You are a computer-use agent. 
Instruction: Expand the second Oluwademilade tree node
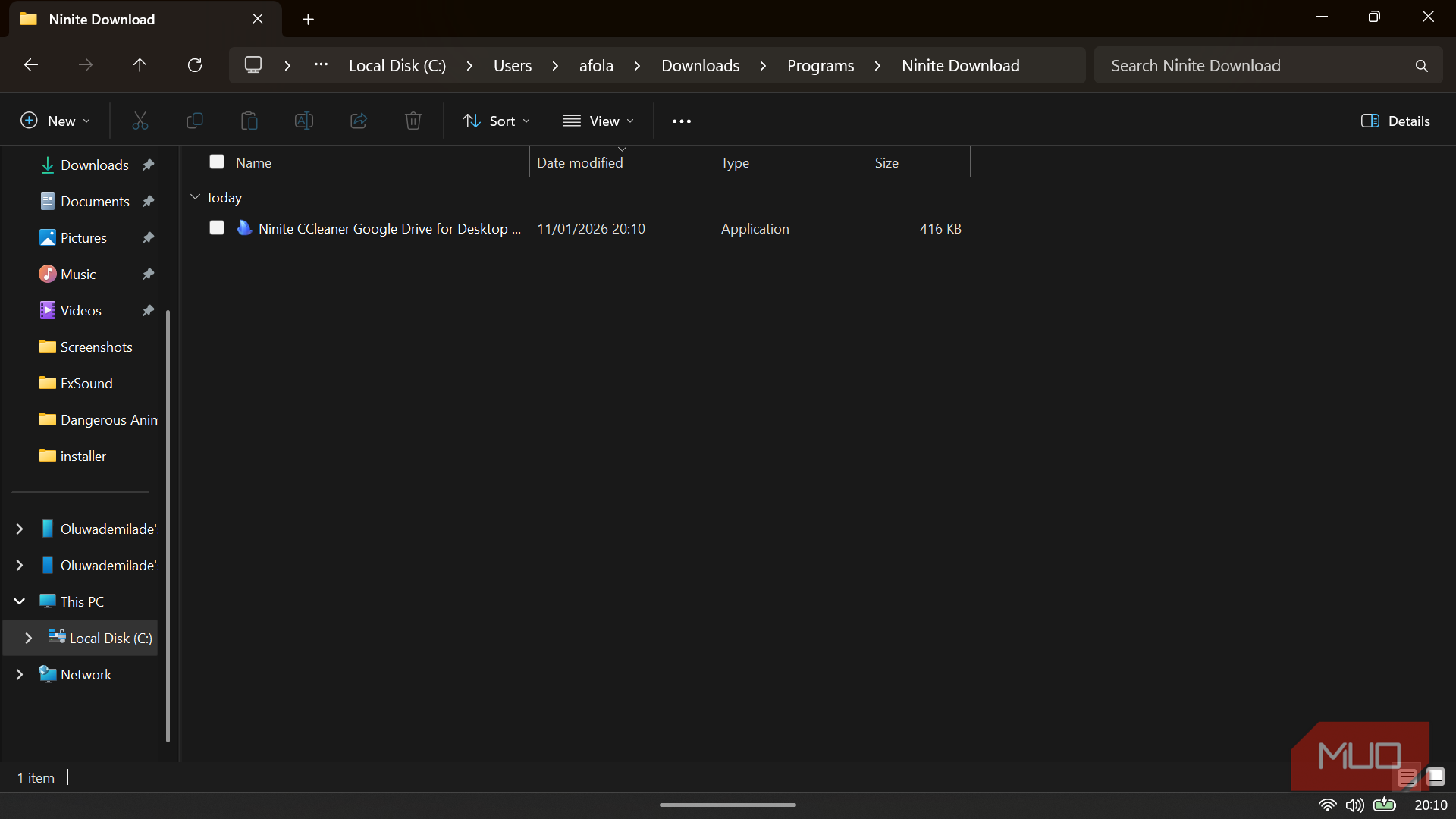20,565
